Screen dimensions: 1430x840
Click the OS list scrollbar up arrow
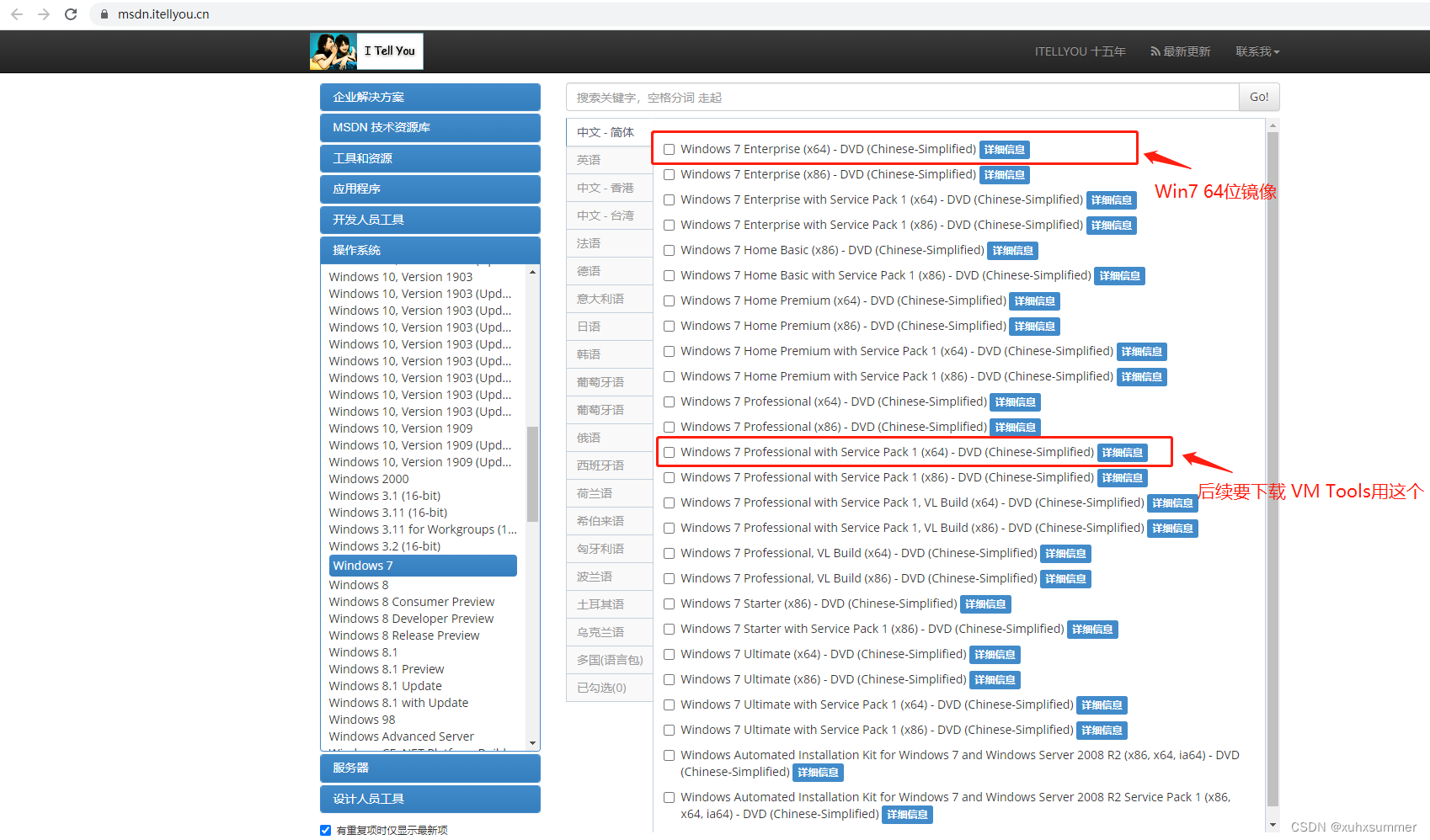pos(532,273)
